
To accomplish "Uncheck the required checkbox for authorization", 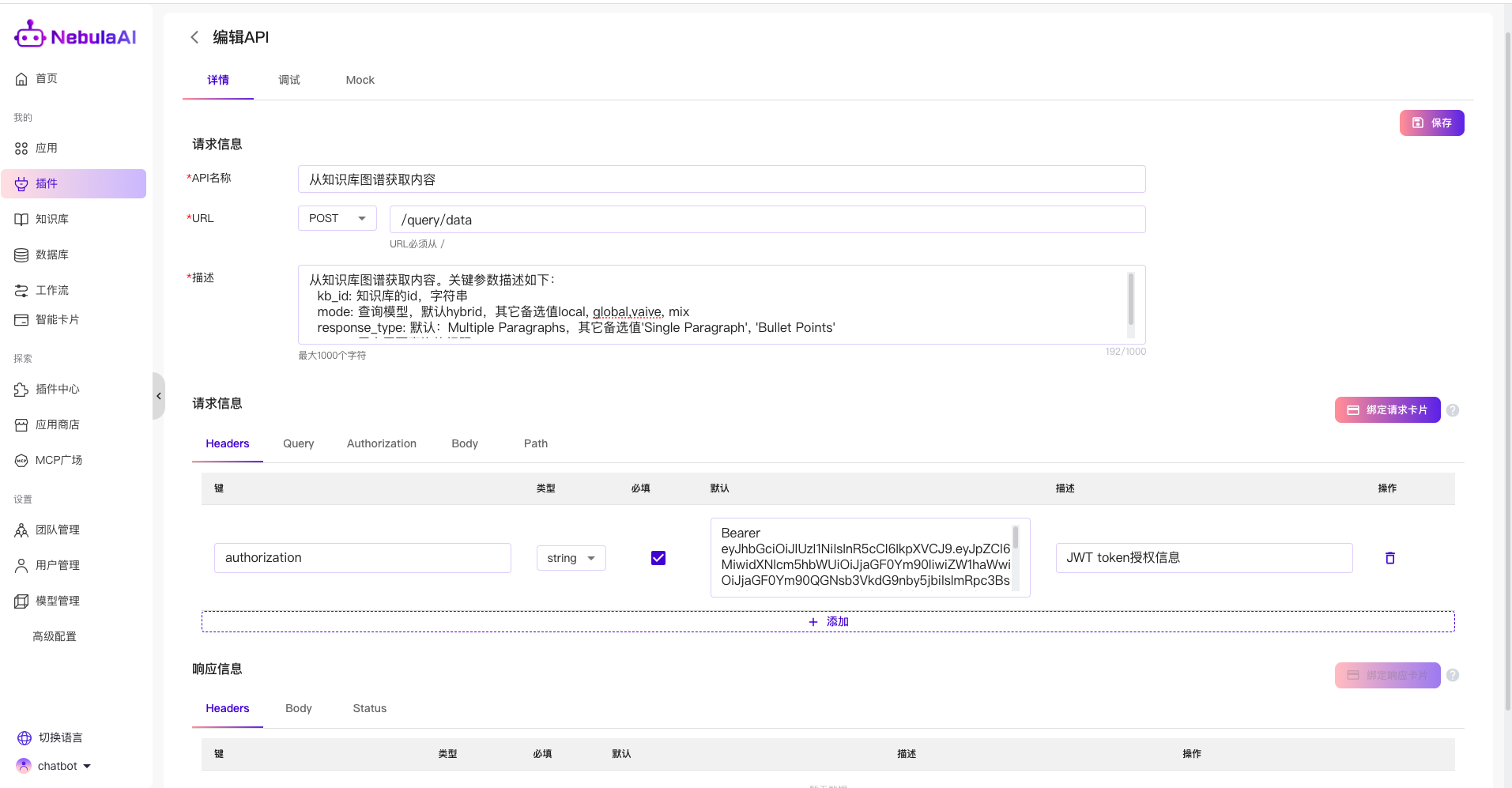I will 658,558.
